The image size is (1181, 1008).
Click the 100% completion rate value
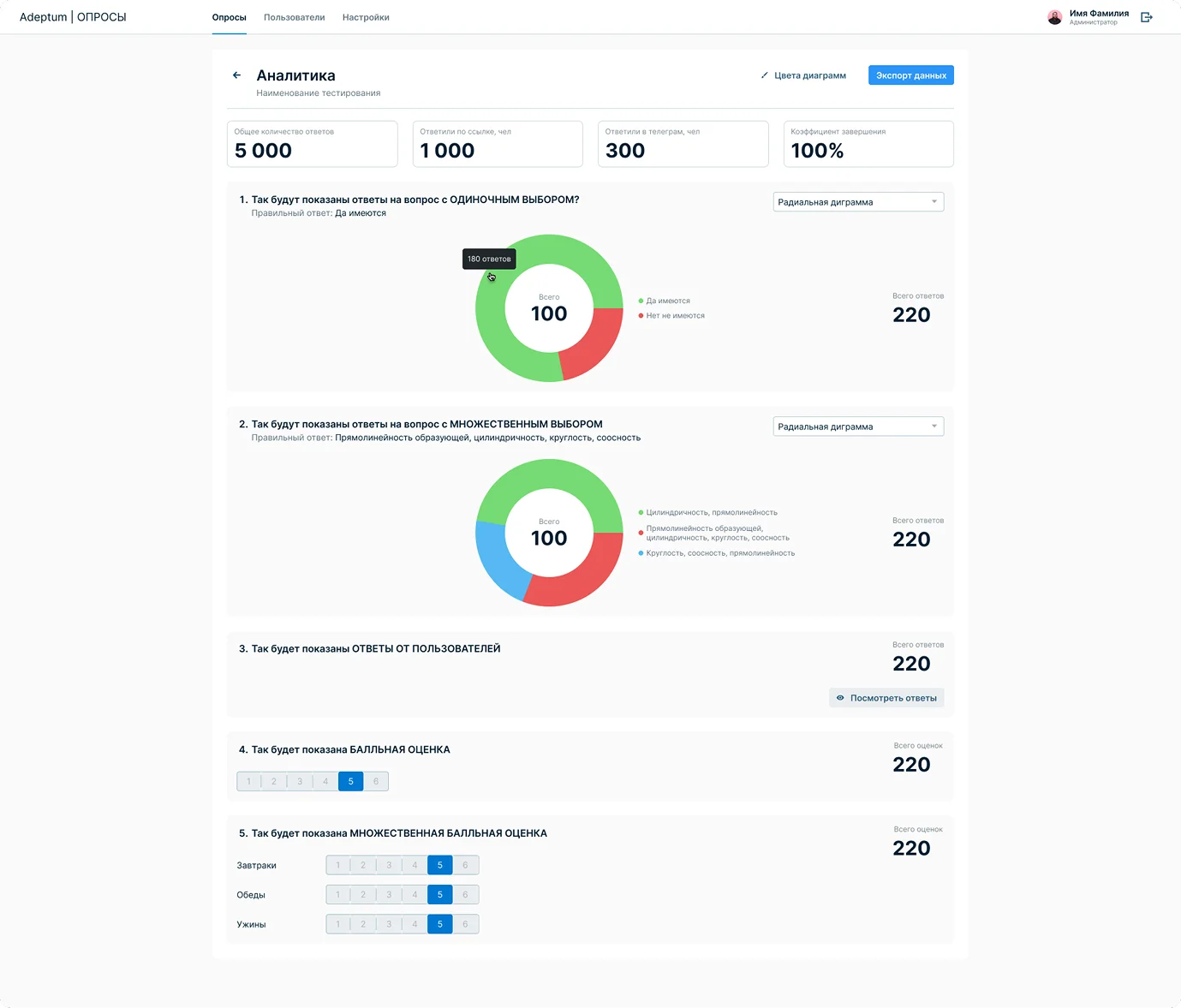tap(817, 151)
